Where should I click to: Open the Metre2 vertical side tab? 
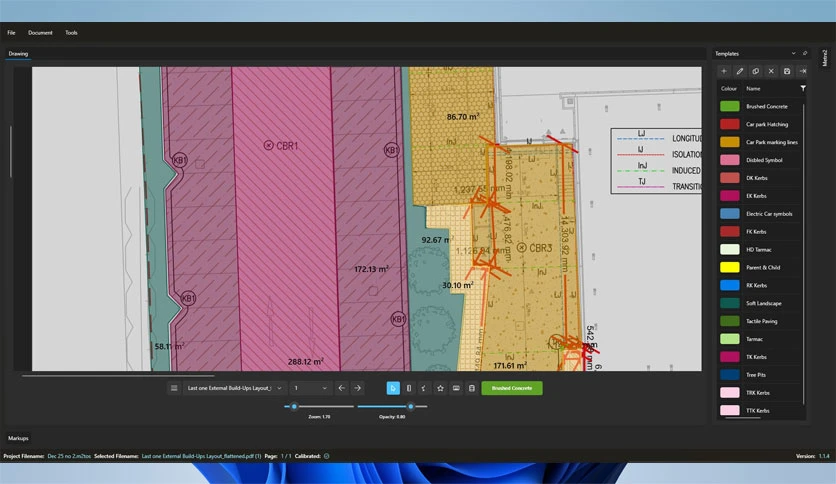click(824, 58)
